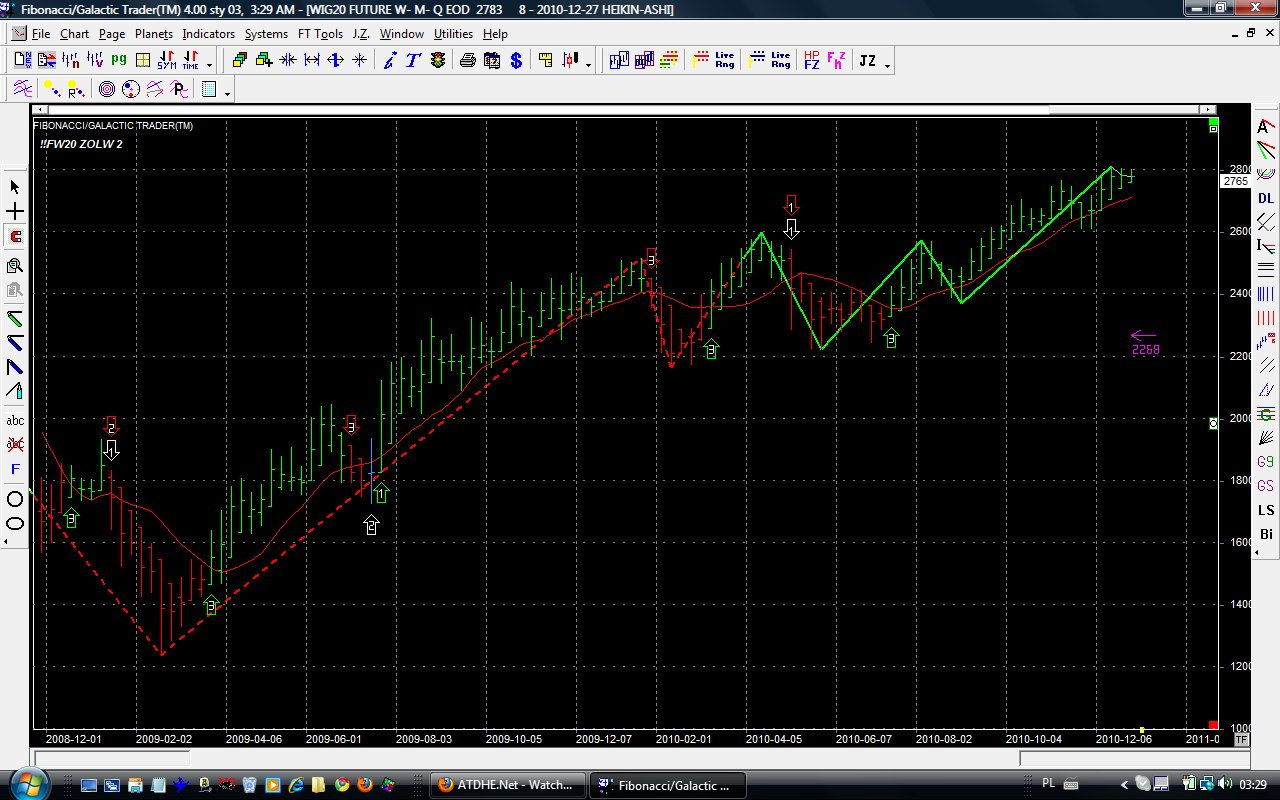Click the traffic light icon in toolbar
Image resolution: width=1280 pixels, height=800 pixels.
pos(438,61)
